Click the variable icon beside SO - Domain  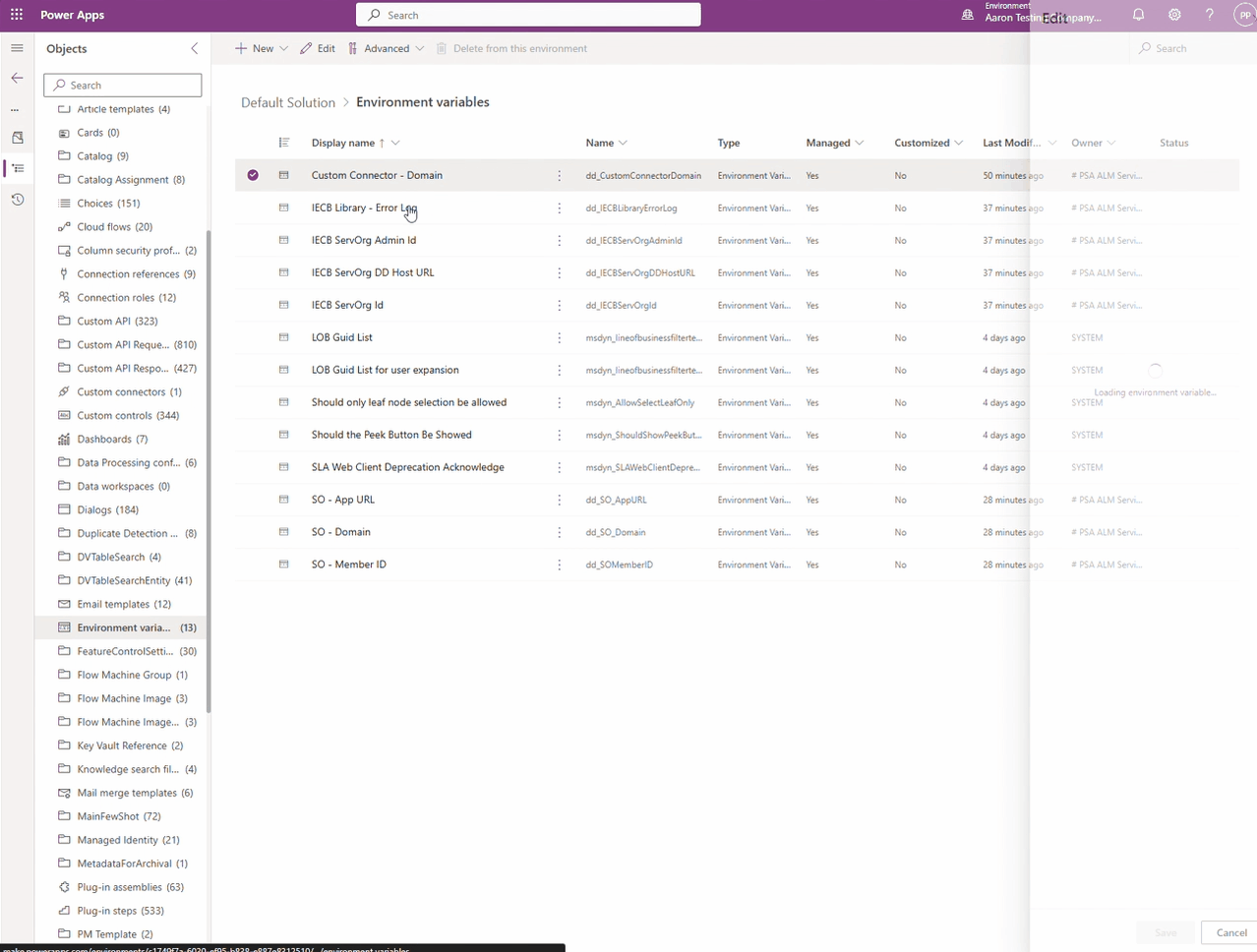[x=284, y=532]
